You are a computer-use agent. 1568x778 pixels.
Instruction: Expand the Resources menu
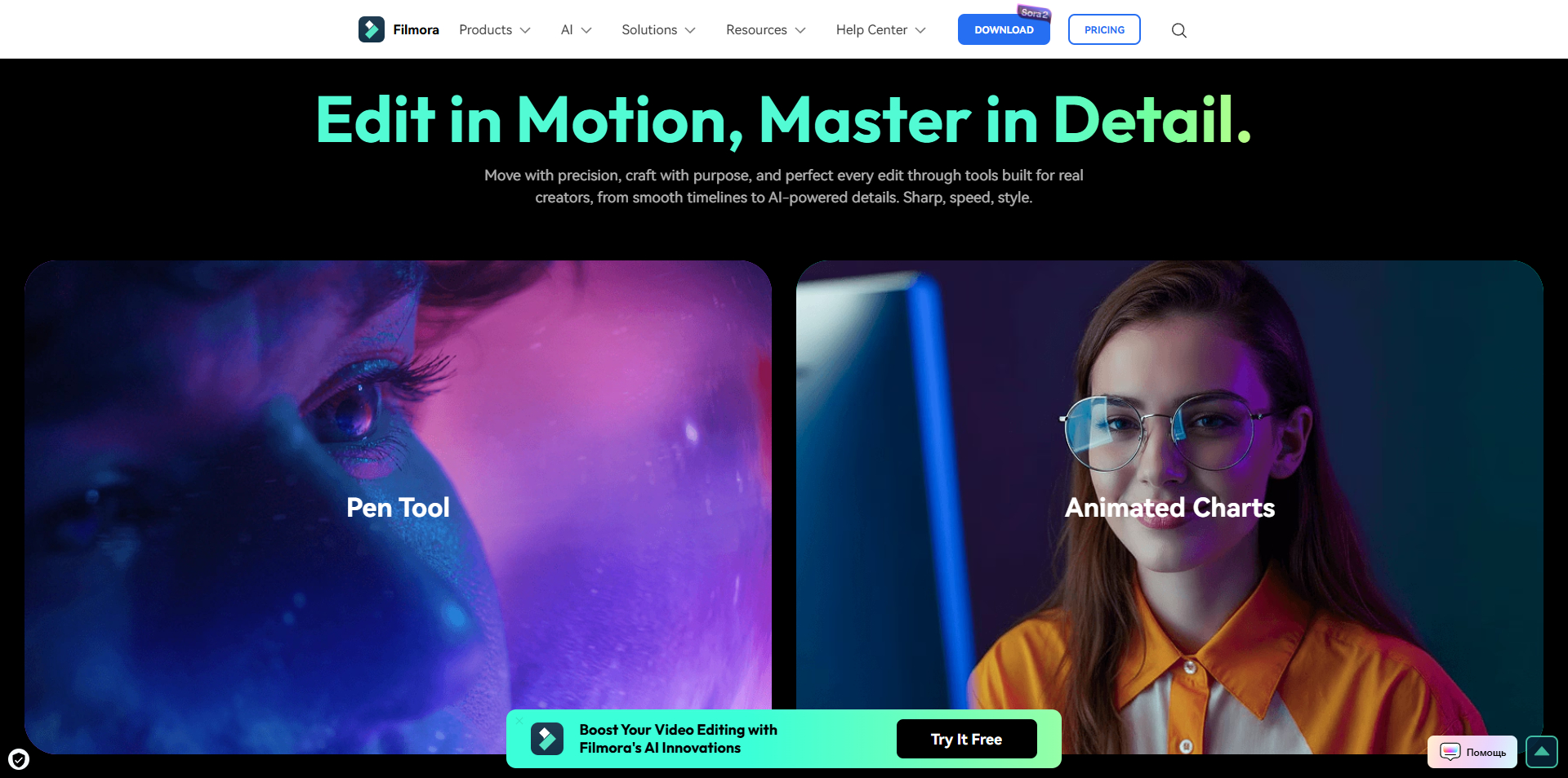[765, 29]
